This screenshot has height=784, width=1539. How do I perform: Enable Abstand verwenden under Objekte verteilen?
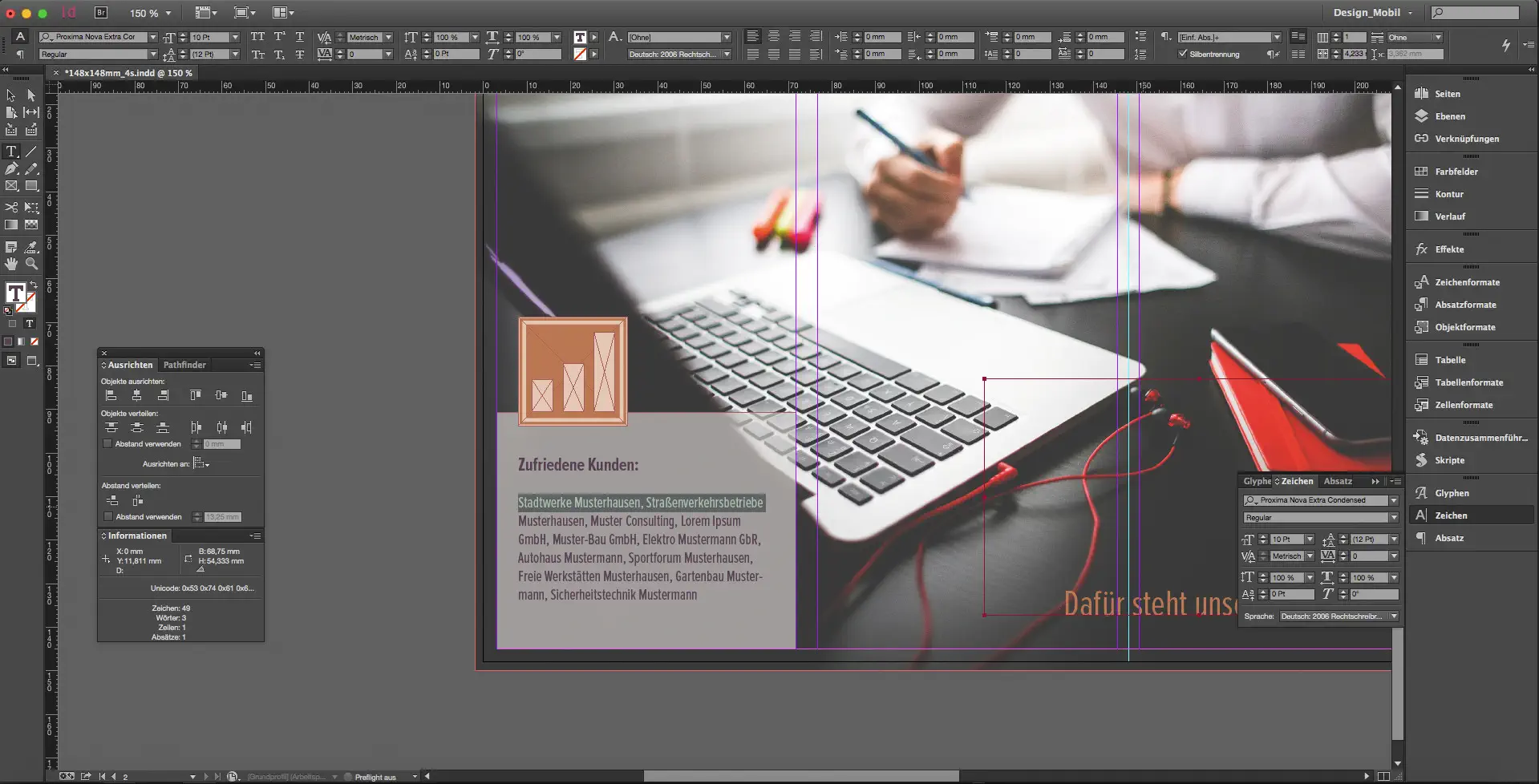coord(107,444)
